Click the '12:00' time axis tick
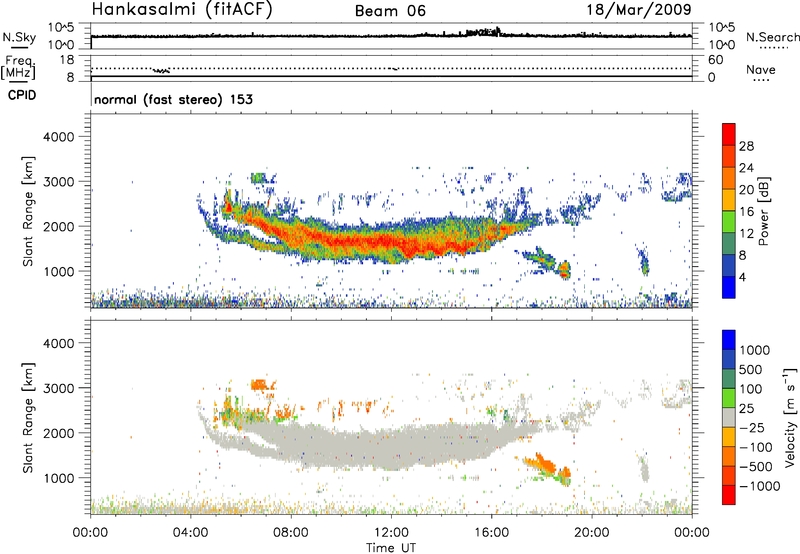This screenshot has height=554, width=800. tap(391, 533)
